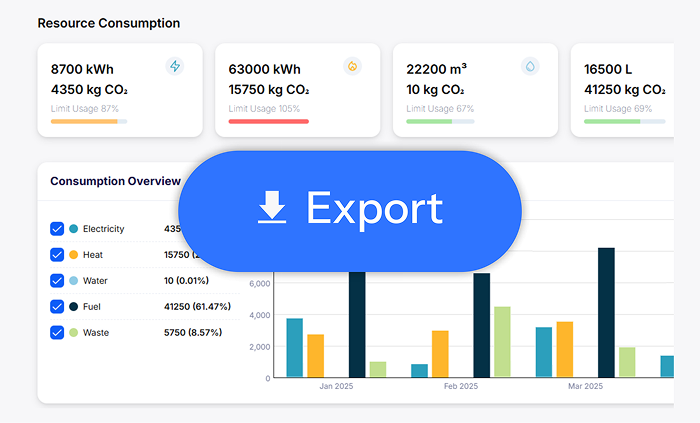Click the Waste value 5750 (8.57%)
The image size is (700, 423).
[x=193, y=332]
